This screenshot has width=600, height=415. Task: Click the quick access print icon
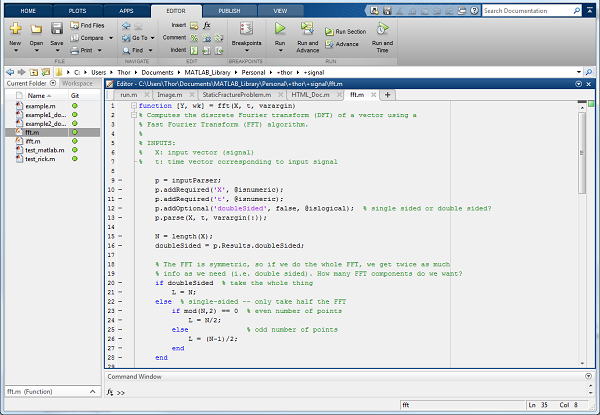462,11
